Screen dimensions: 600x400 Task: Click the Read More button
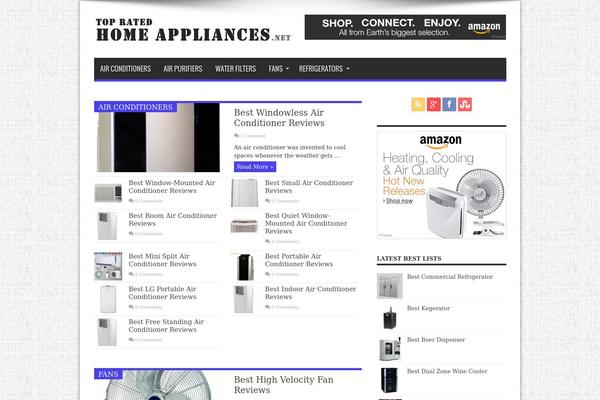(255, 167)
